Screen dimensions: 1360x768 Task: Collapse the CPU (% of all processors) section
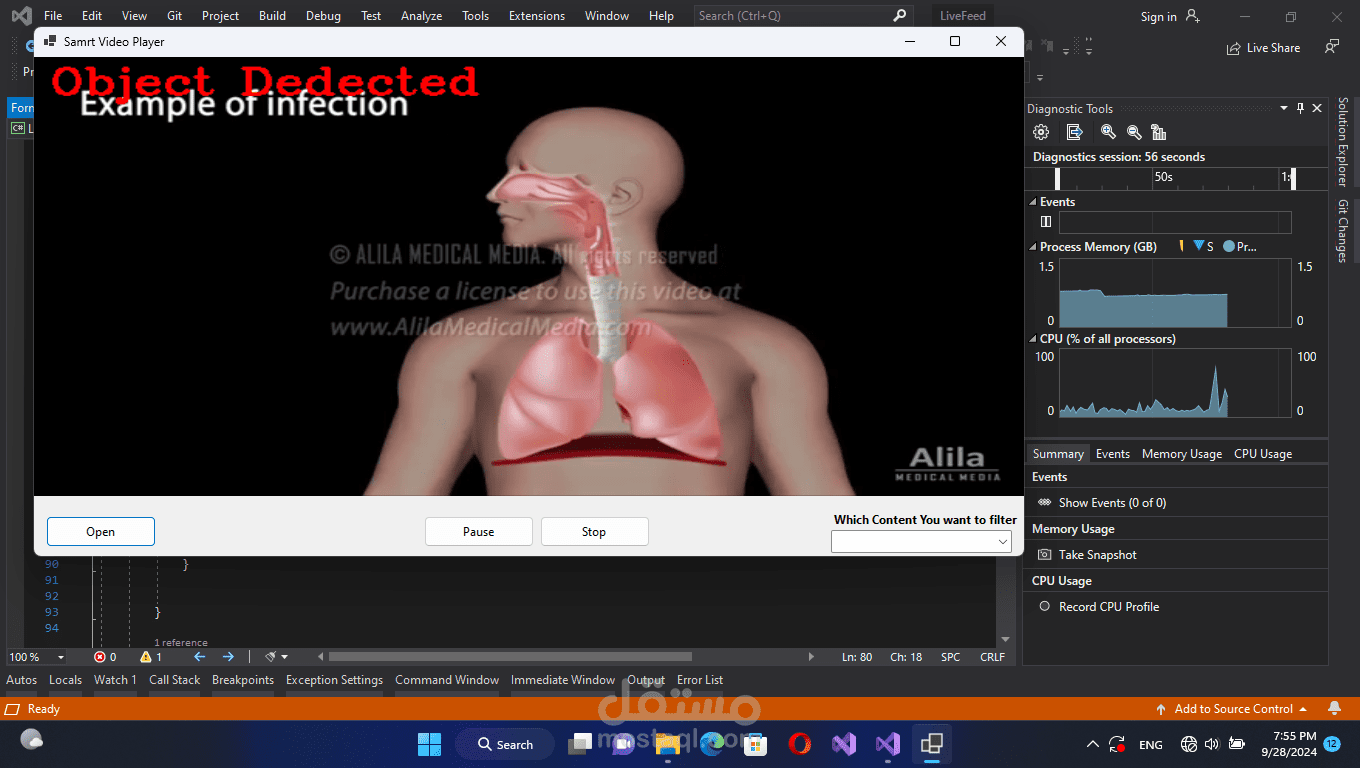click(x=1033, y=339)
